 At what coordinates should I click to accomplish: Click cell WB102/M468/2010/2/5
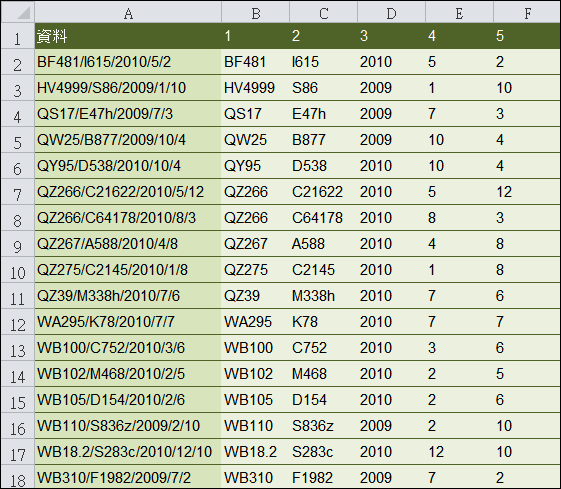pos(128,374)
